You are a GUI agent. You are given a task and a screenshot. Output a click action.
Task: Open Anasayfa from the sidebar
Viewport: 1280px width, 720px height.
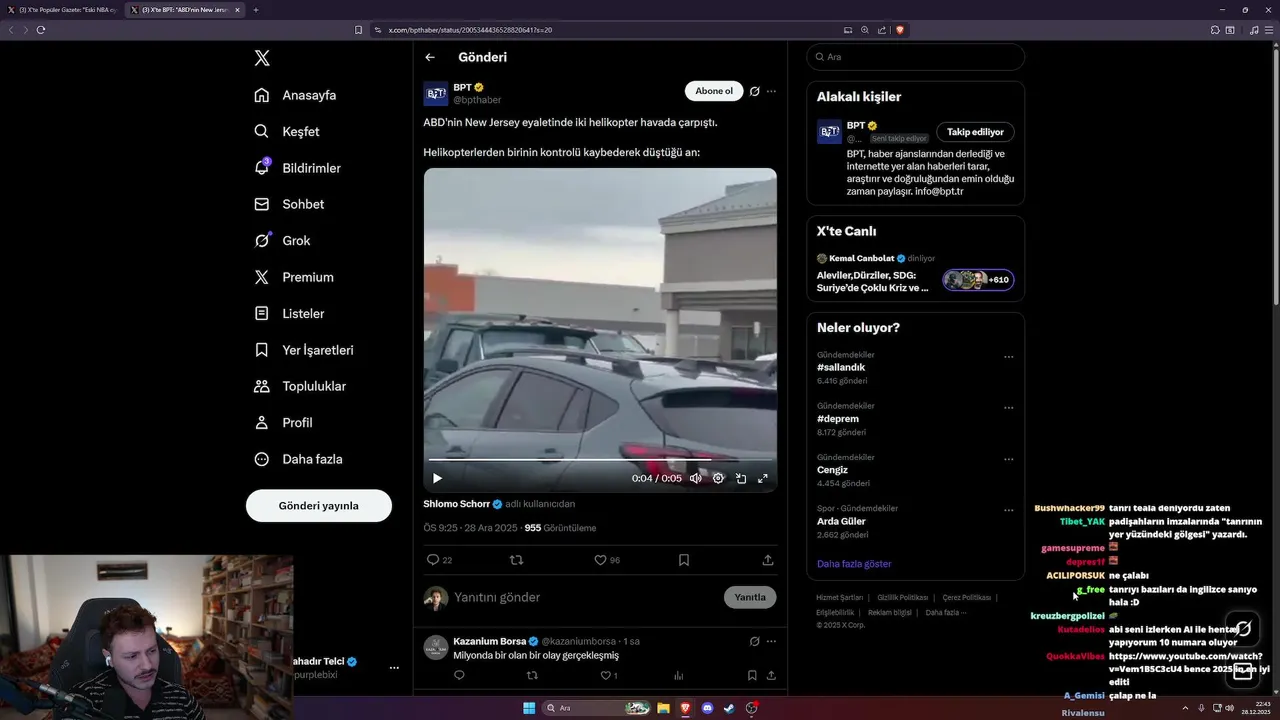pyautogui.click(x=295, y=95)
